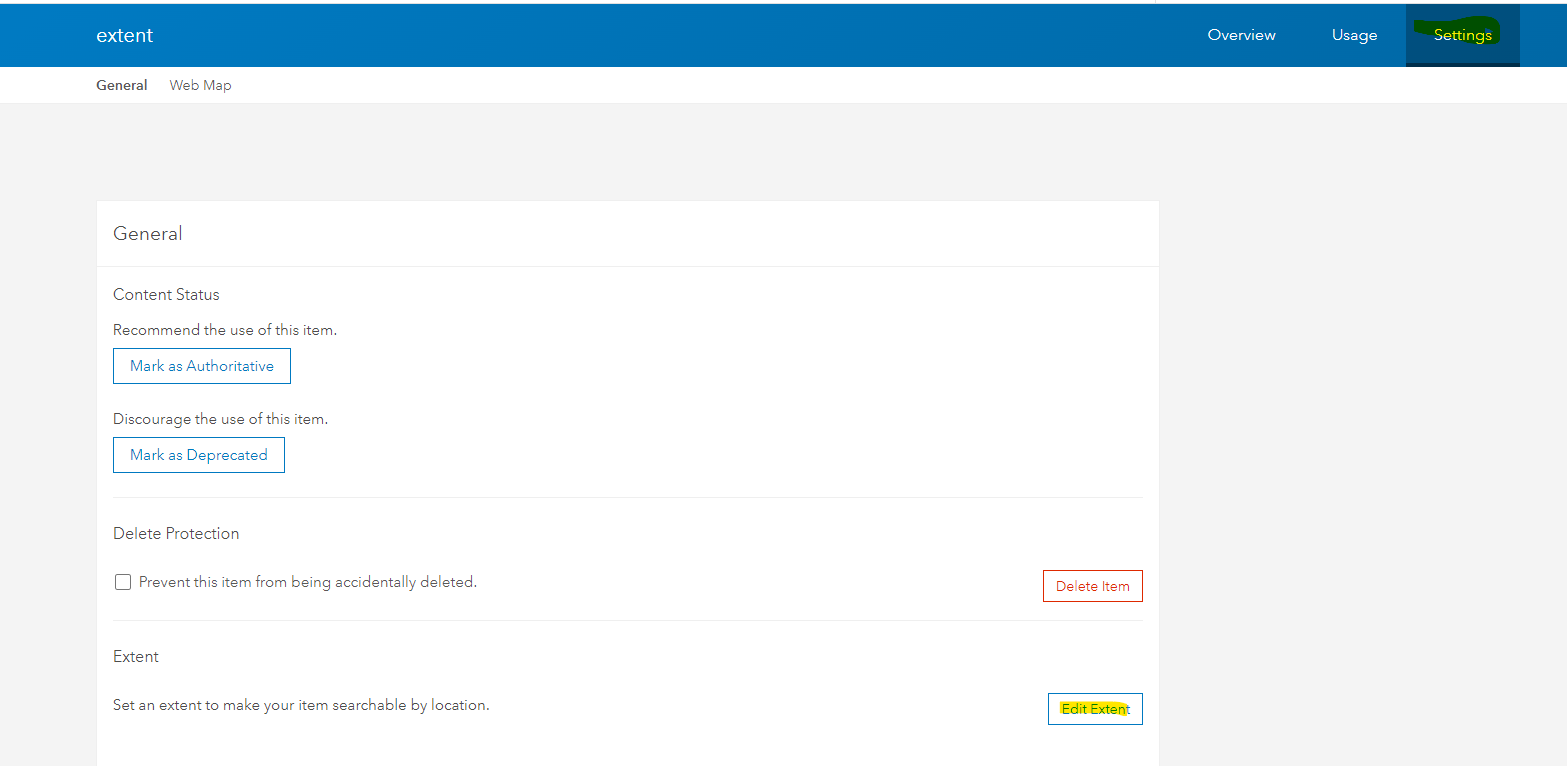Recommend this item via Mark as Authoritative
This screenshot has height=766, width=1567.
point(201,365)
